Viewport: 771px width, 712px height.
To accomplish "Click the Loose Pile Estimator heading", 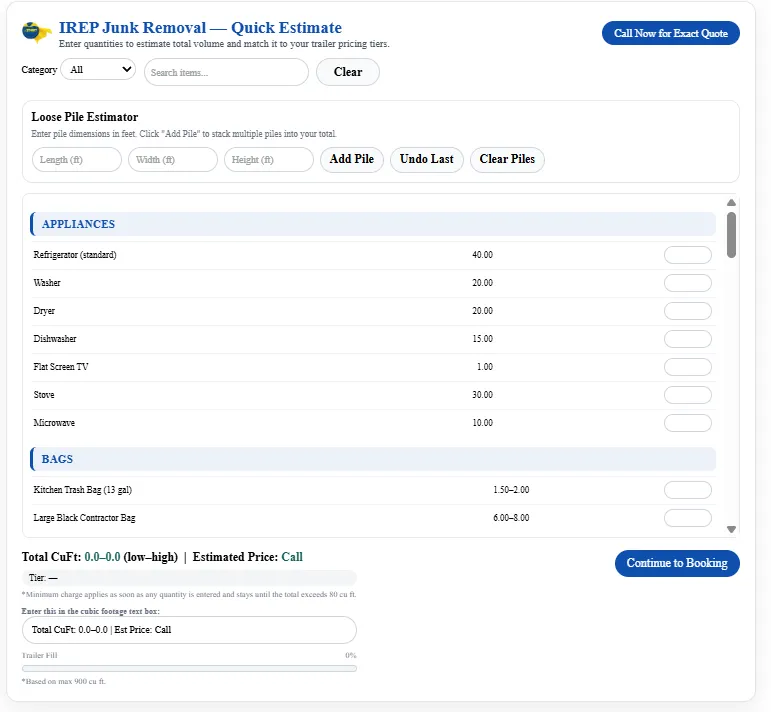I will tap(85, 117).
